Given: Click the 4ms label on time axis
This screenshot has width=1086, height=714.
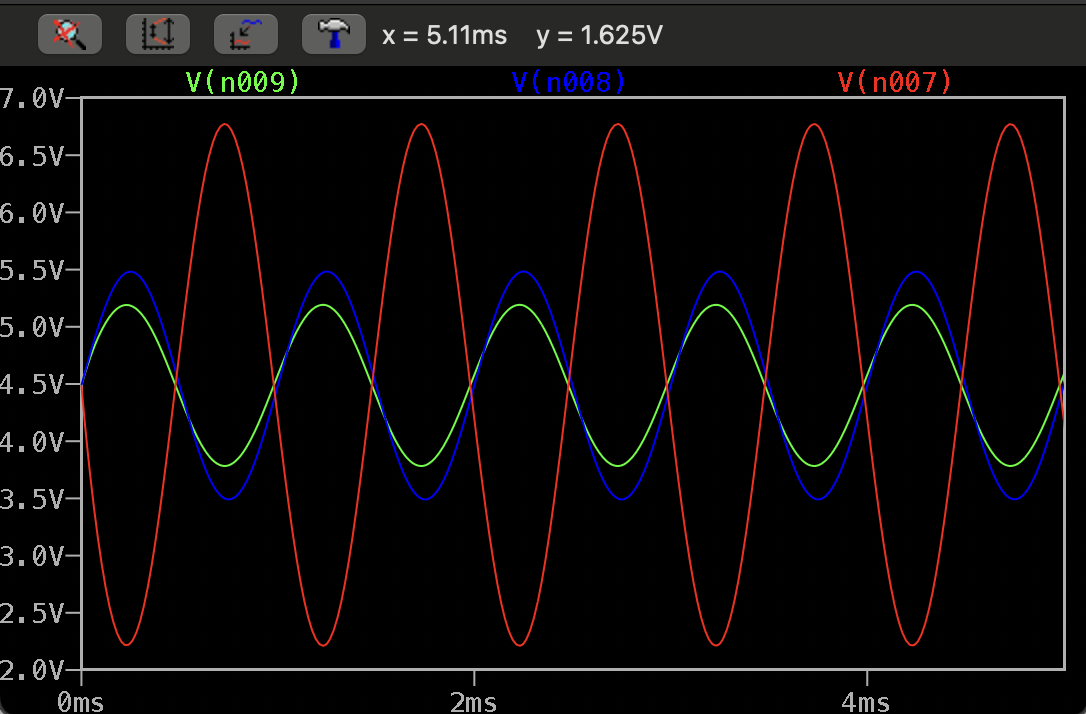Looking at the screenshot, I should (x=867, y=702).
